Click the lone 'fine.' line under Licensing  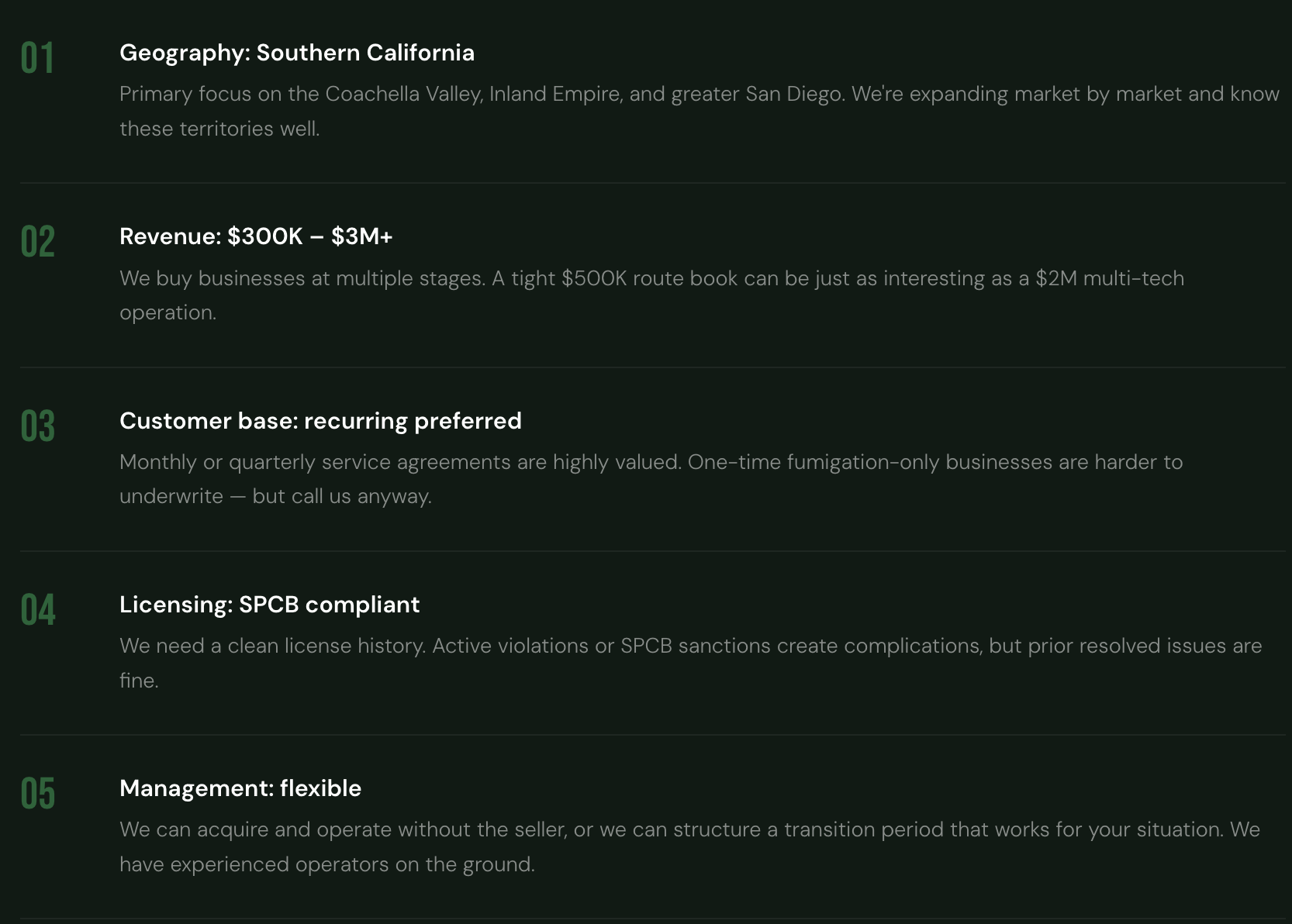click(x=139, y=681)
